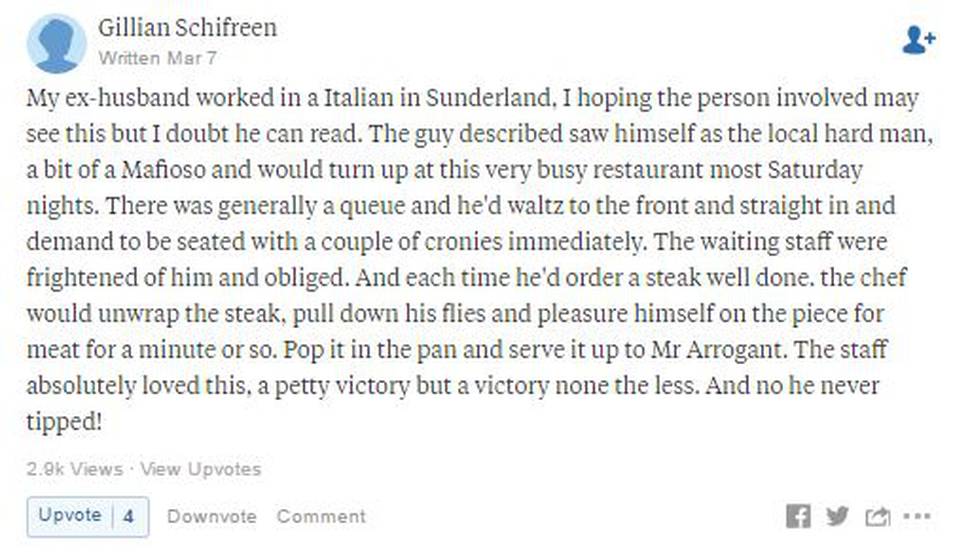Image resolution: width=970 pixels, height=553 pixels.
Task: Click the final word tipped! in answer
Action: click(64, 422)
